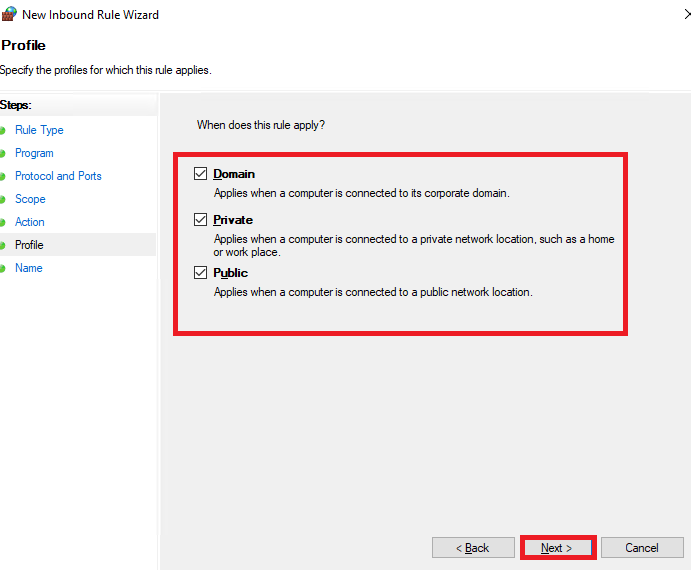Jump to Protocol and Ports step

pyautogui.click(x=58, y=176)
